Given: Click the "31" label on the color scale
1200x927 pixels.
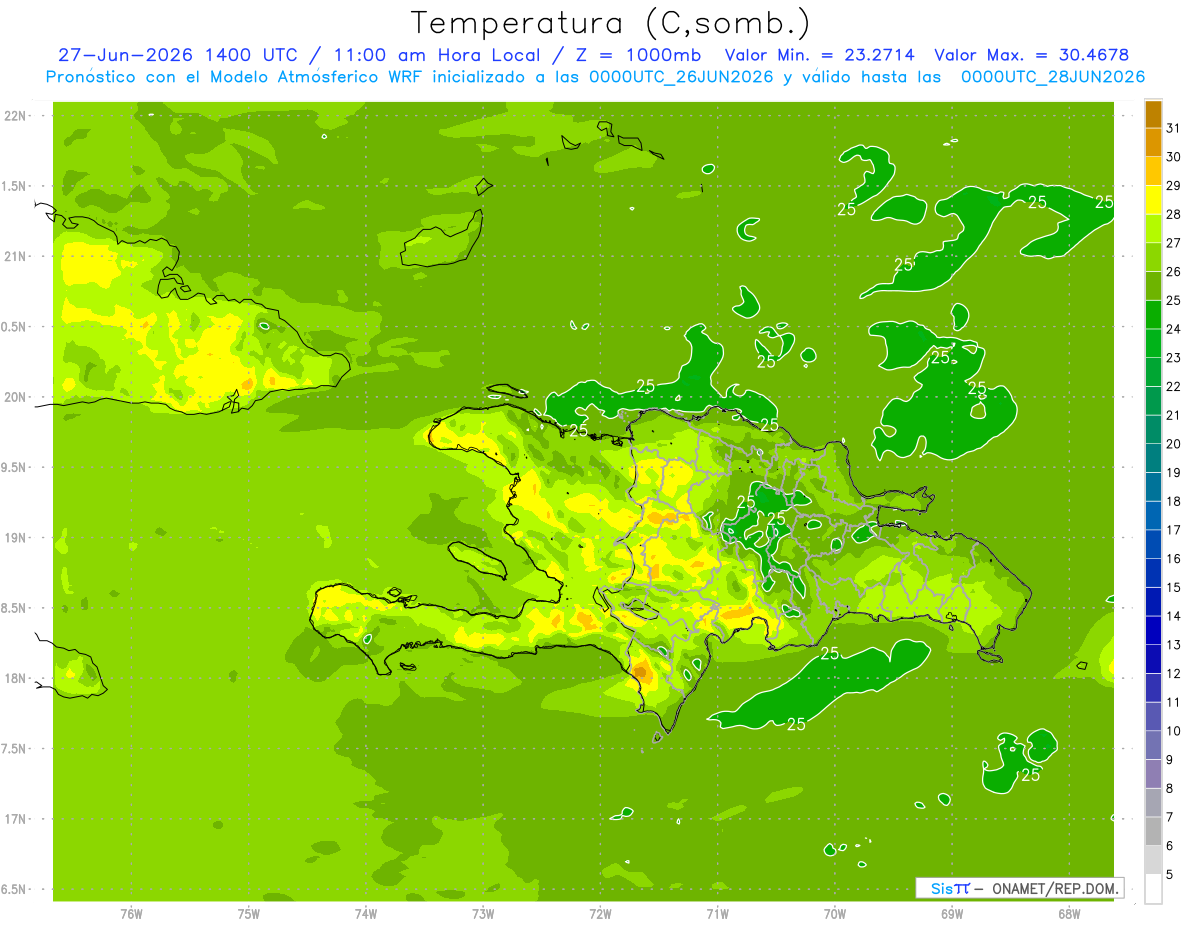Looking at the screenshot, I should (1174, 129).
